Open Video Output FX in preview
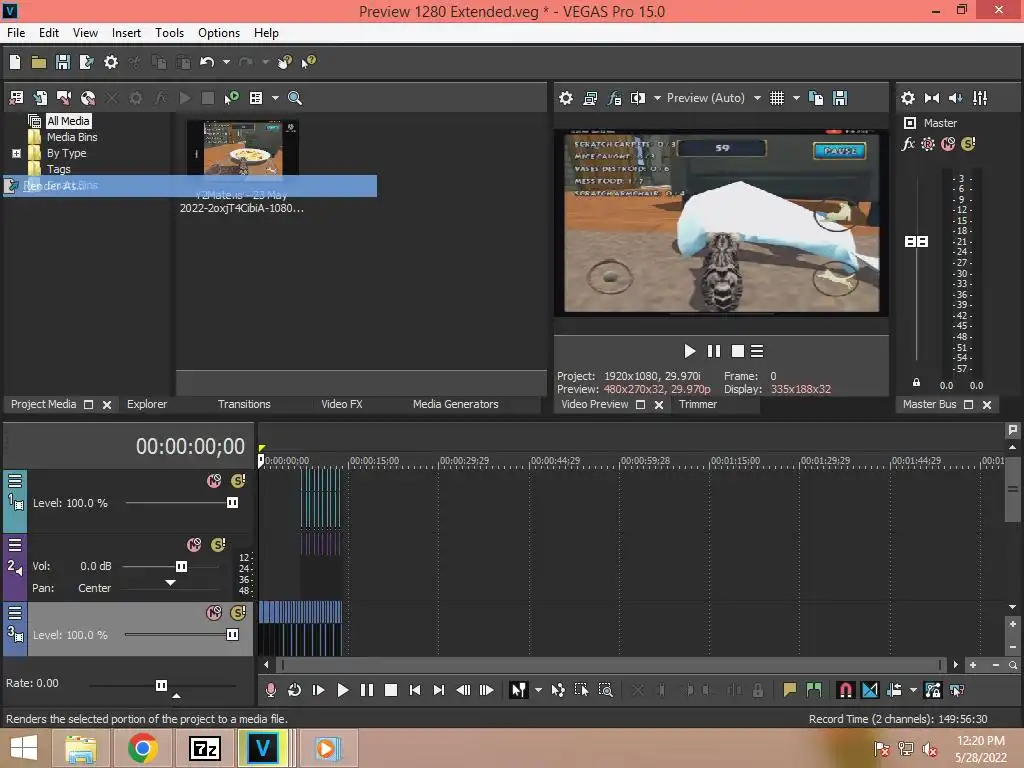Image resolution: width=1024 pixels, height=768 pixels. [x=615, y=98]
